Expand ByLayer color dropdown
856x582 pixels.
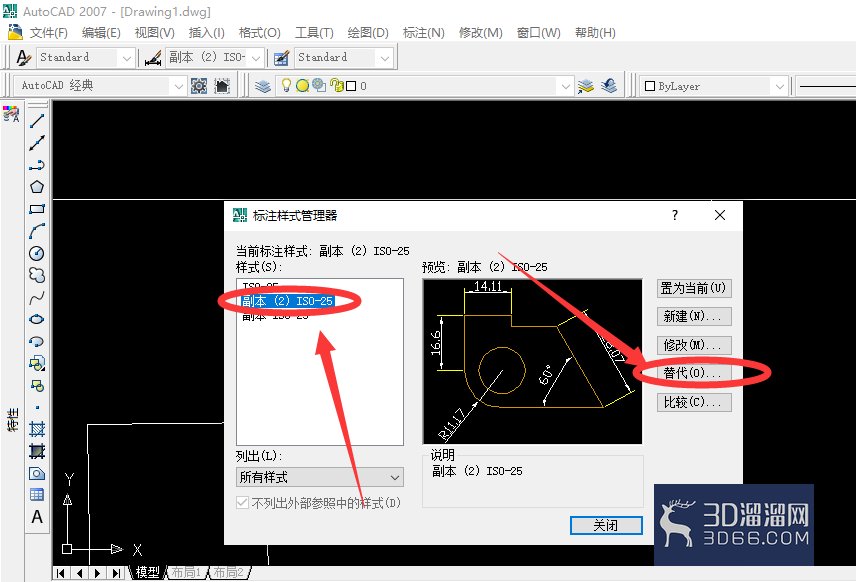(780, 86)
